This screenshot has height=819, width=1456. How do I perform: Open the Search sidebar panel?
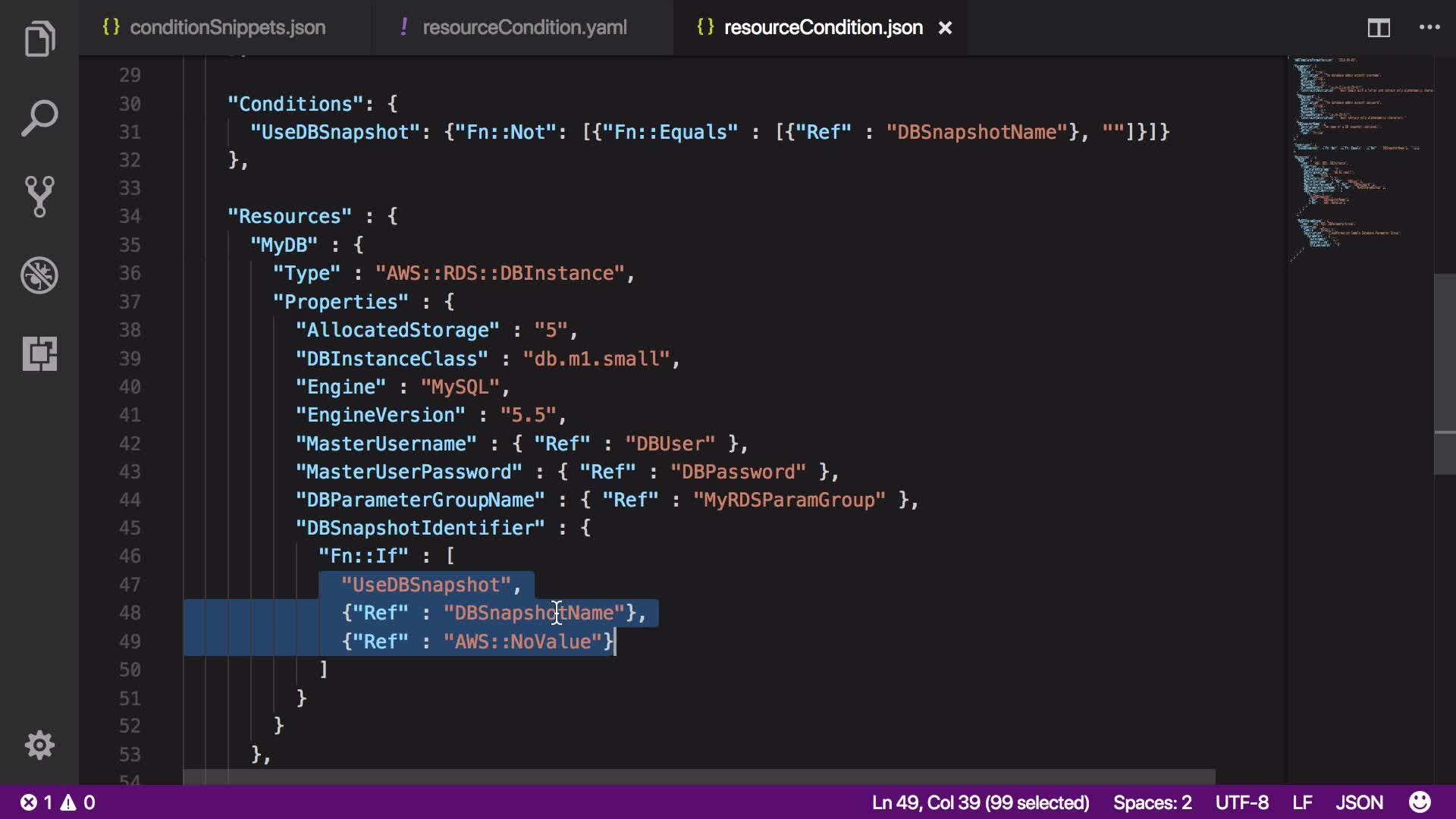39,118
